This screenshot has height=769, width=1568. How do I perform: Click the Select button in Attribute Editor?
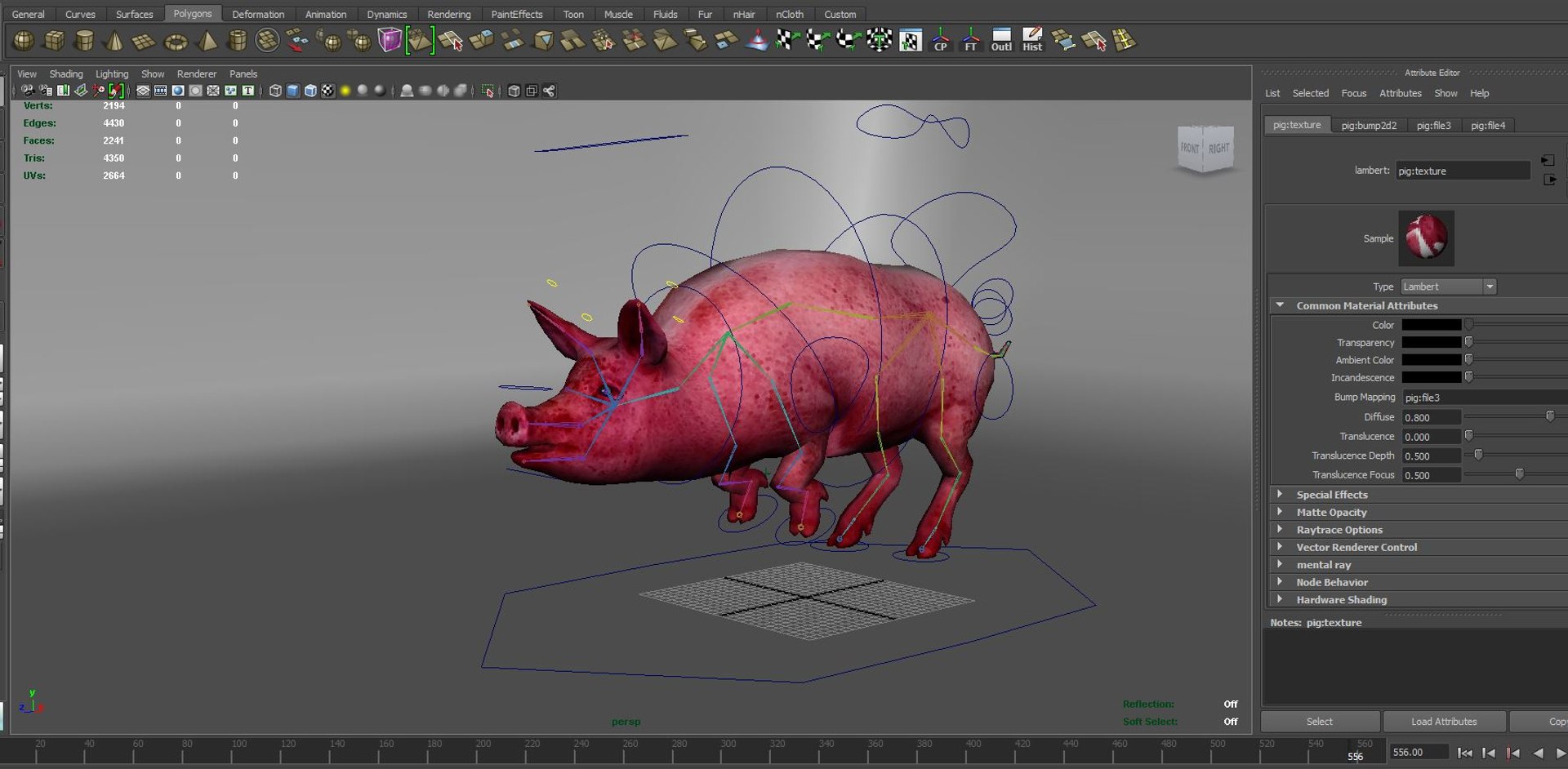pos(1320,722)
